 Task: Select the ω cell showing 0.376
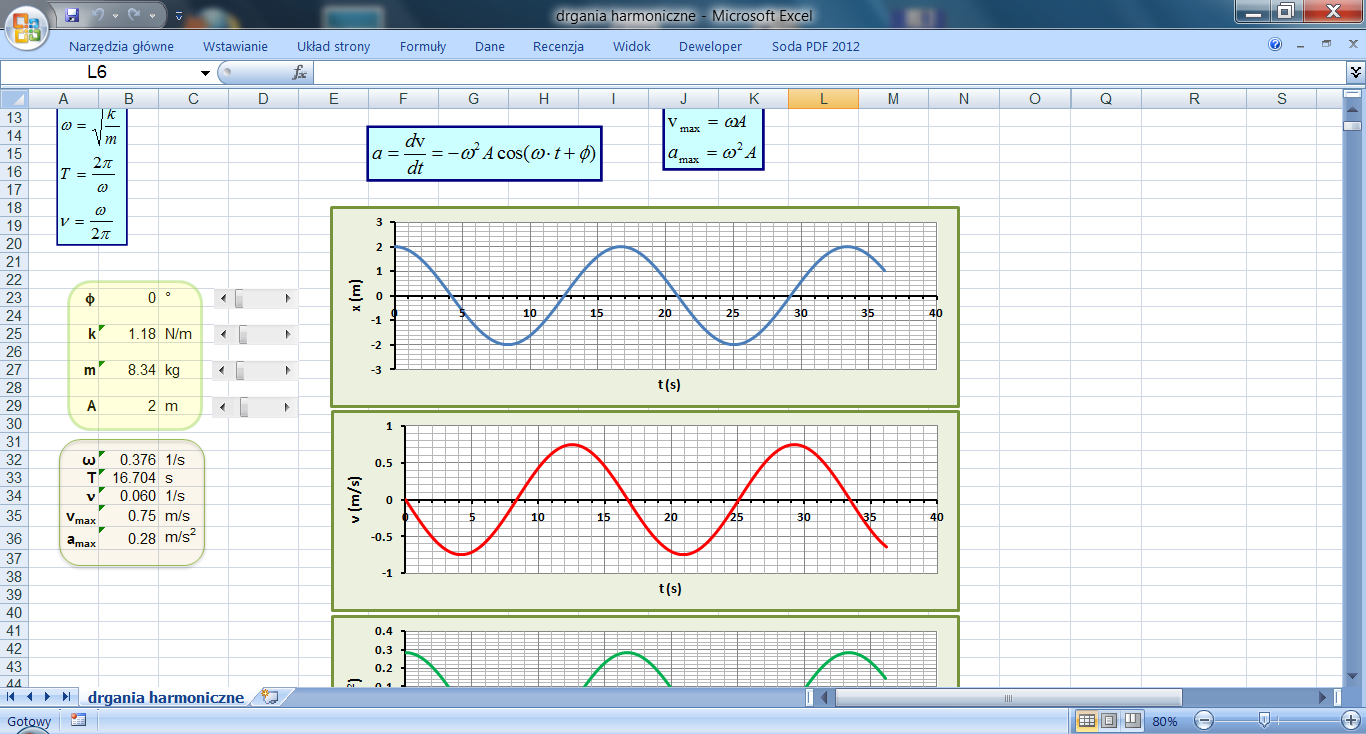(128, 460)
